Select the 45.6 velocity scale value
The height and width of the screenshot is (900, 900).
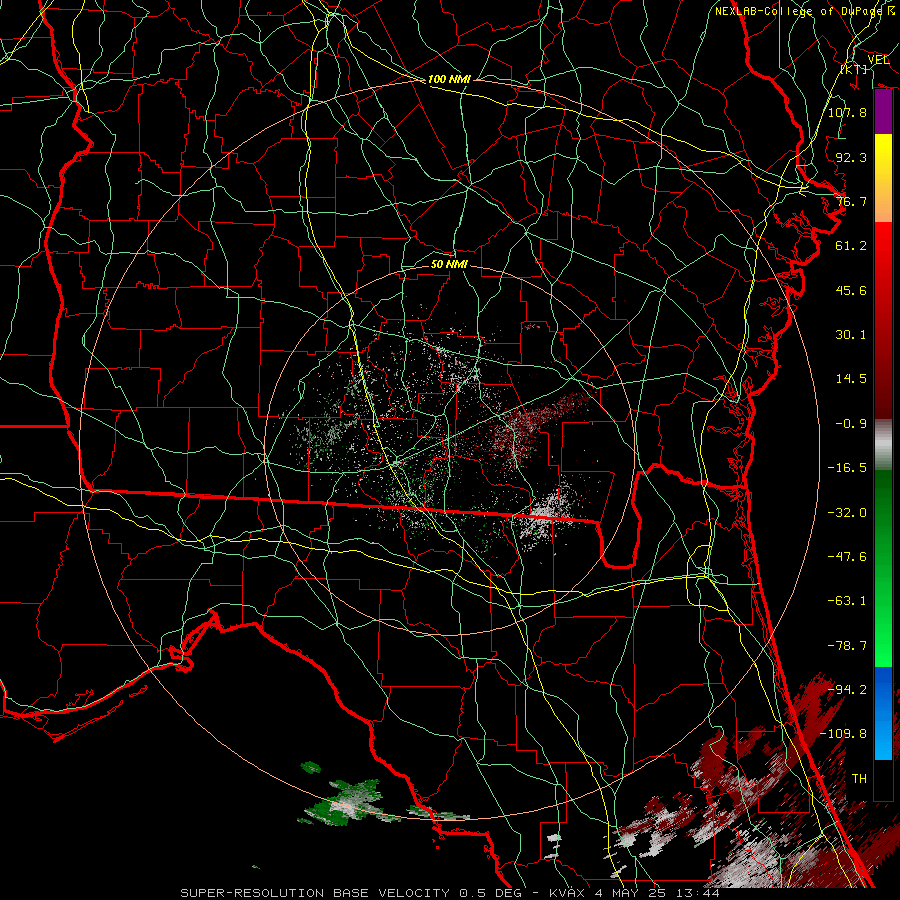click(851, 290)
